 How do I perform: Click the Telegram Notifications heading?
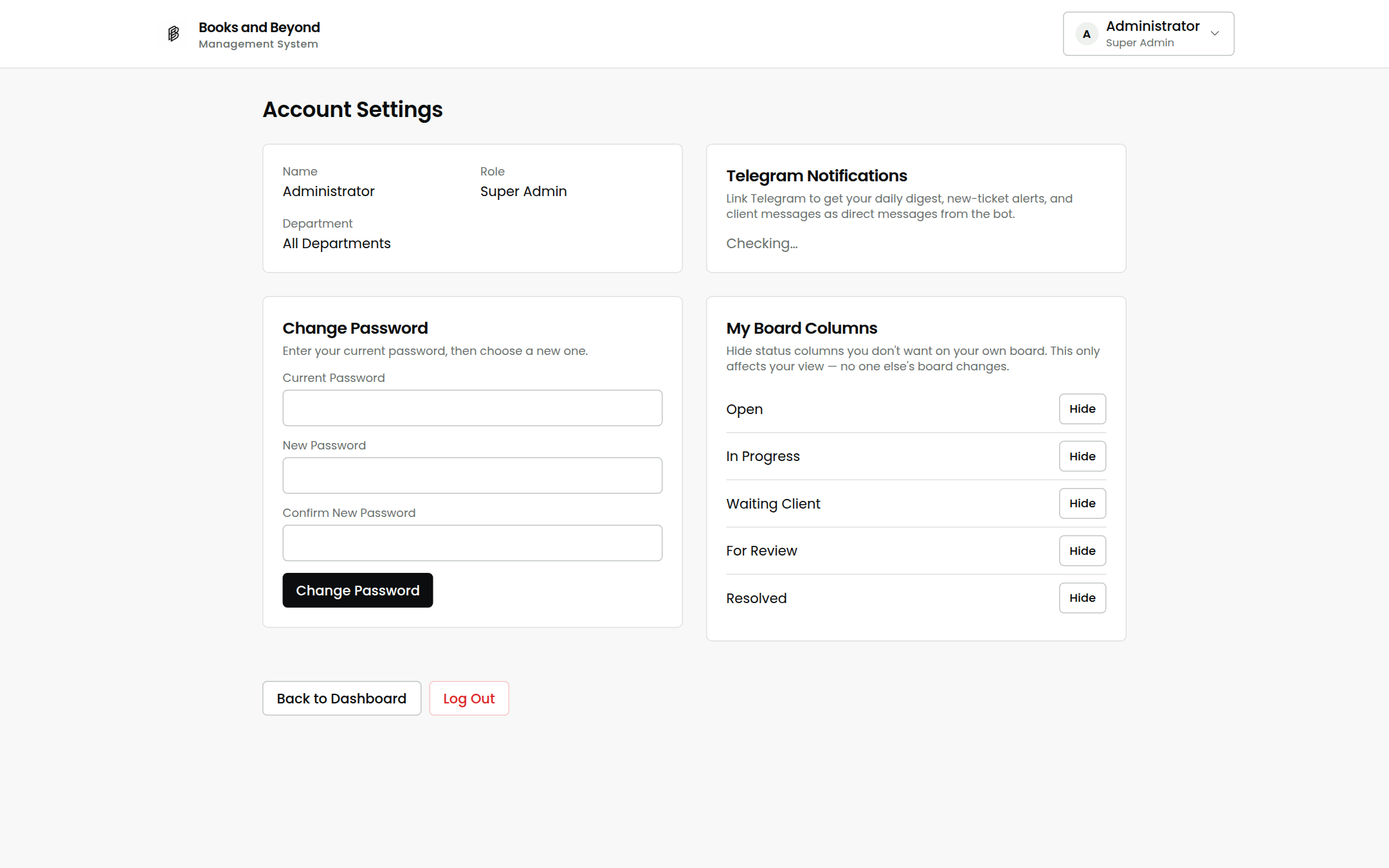coord(817,176)
